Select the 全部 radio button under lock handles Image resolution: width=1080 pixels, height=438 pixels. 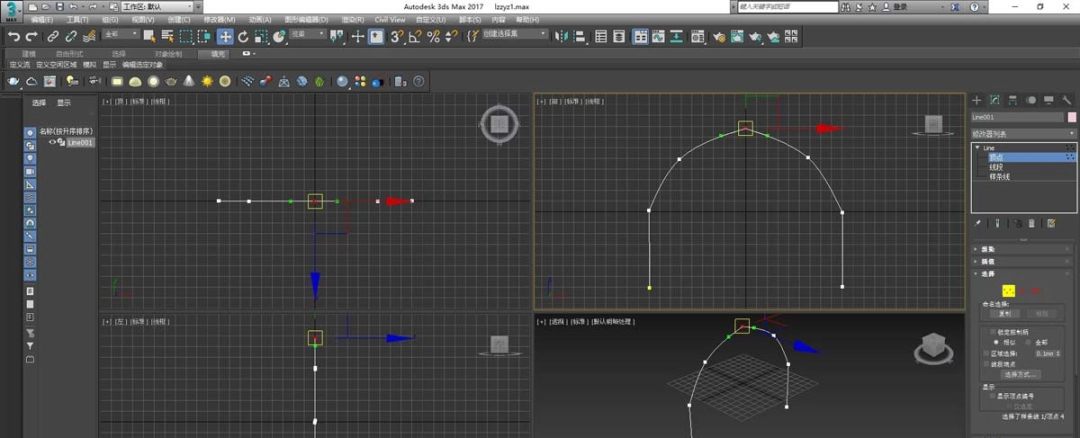(x=1028, y=342)
